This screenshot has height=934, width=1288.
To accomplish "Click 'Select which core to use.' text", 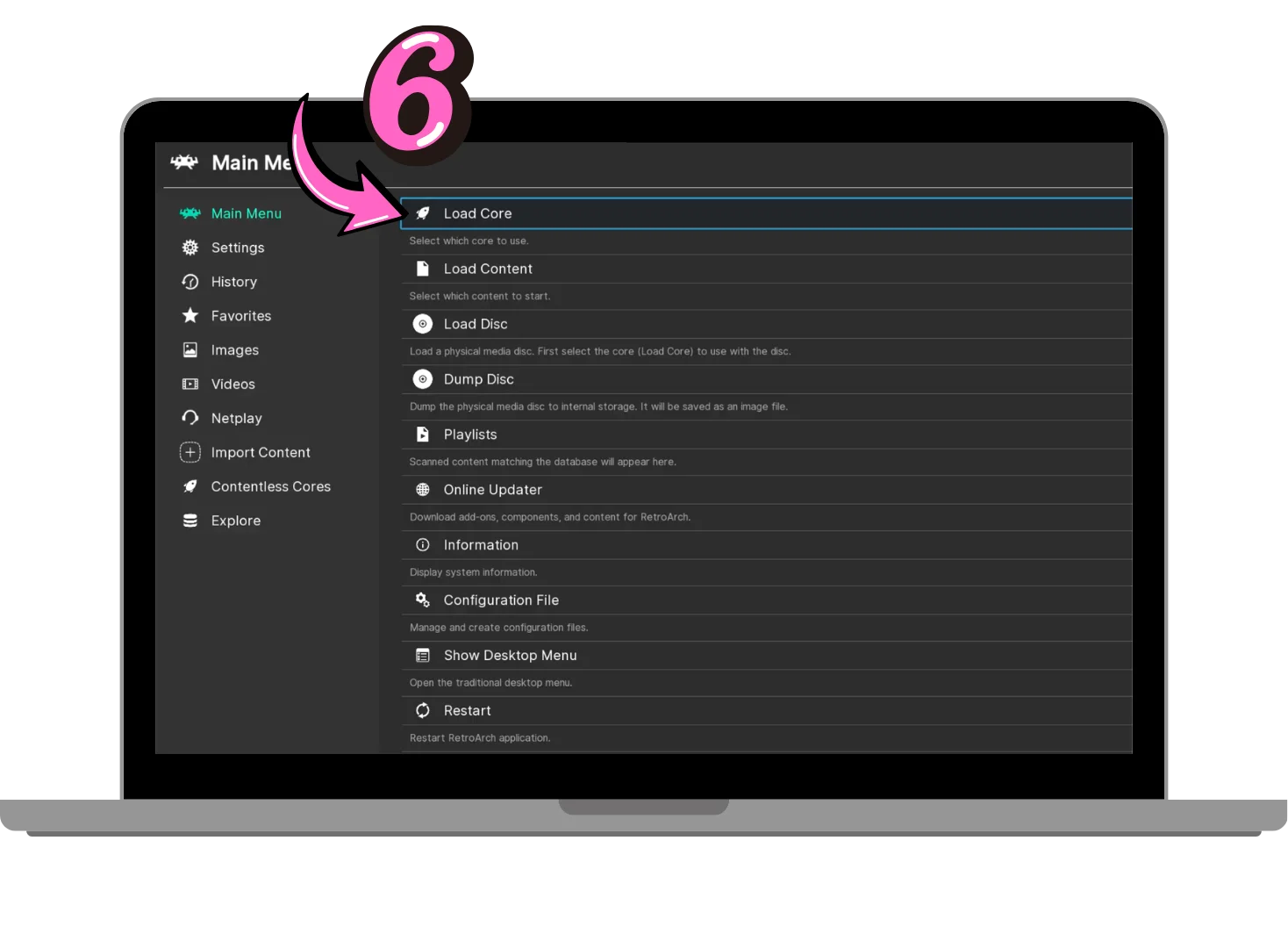I will 469,241.
